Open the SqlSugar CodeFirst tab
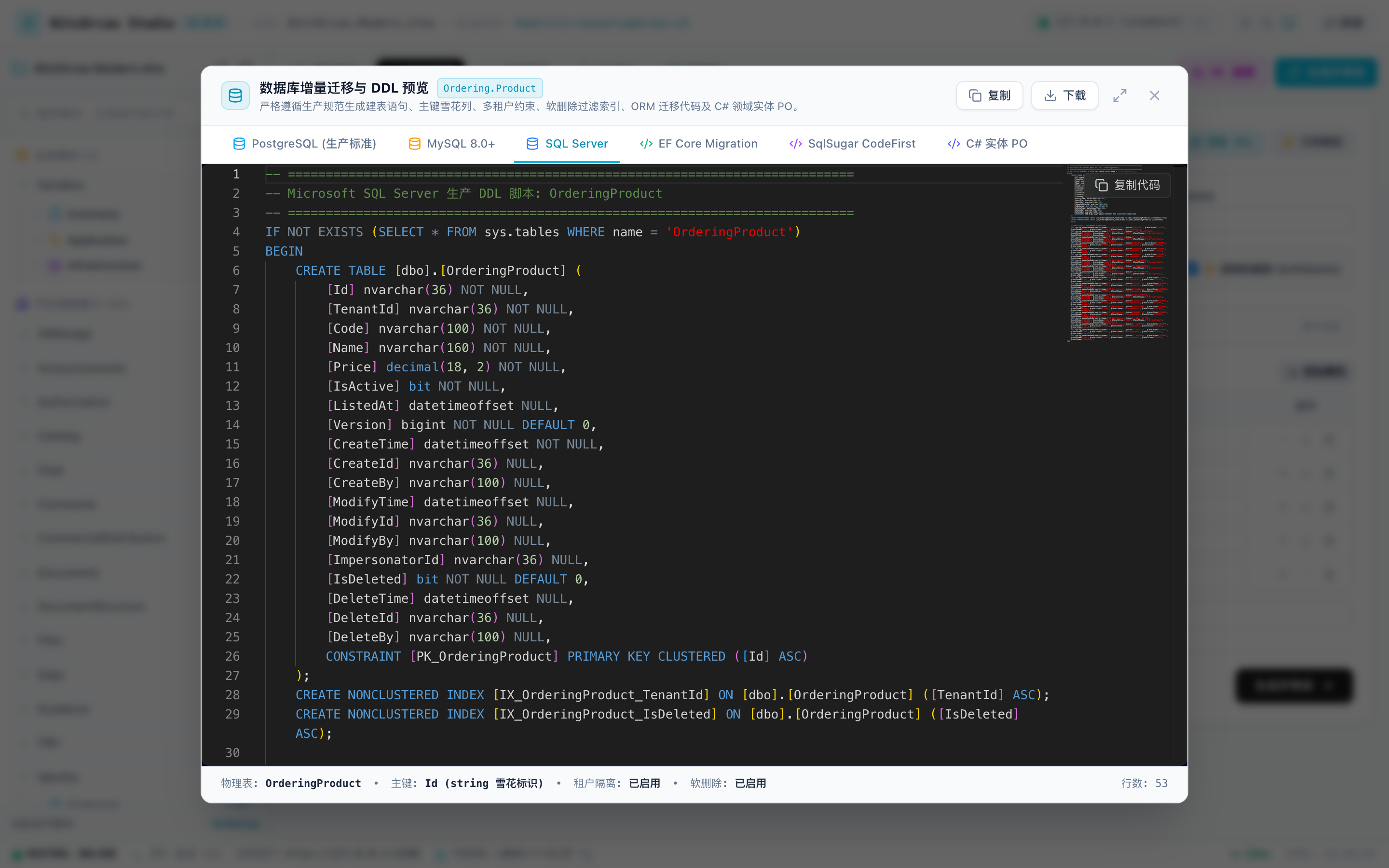This screenshot has height=868, width=1389. point(852,144)
